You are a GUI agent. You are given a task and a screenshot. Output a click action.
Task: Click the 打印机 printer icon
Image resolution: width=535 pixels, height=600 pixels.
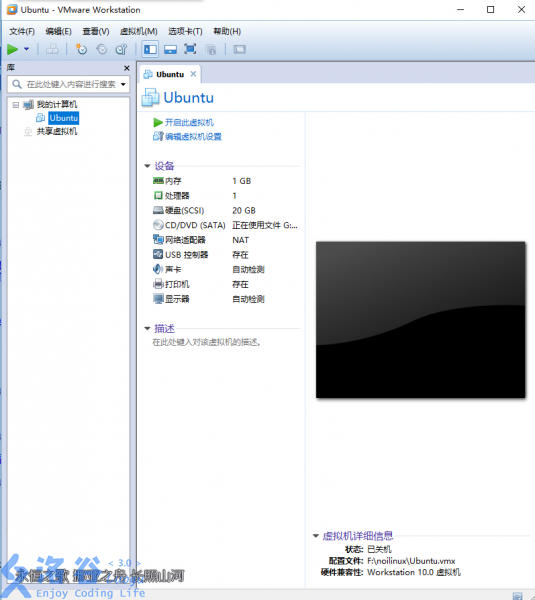[x=158, y=284]
